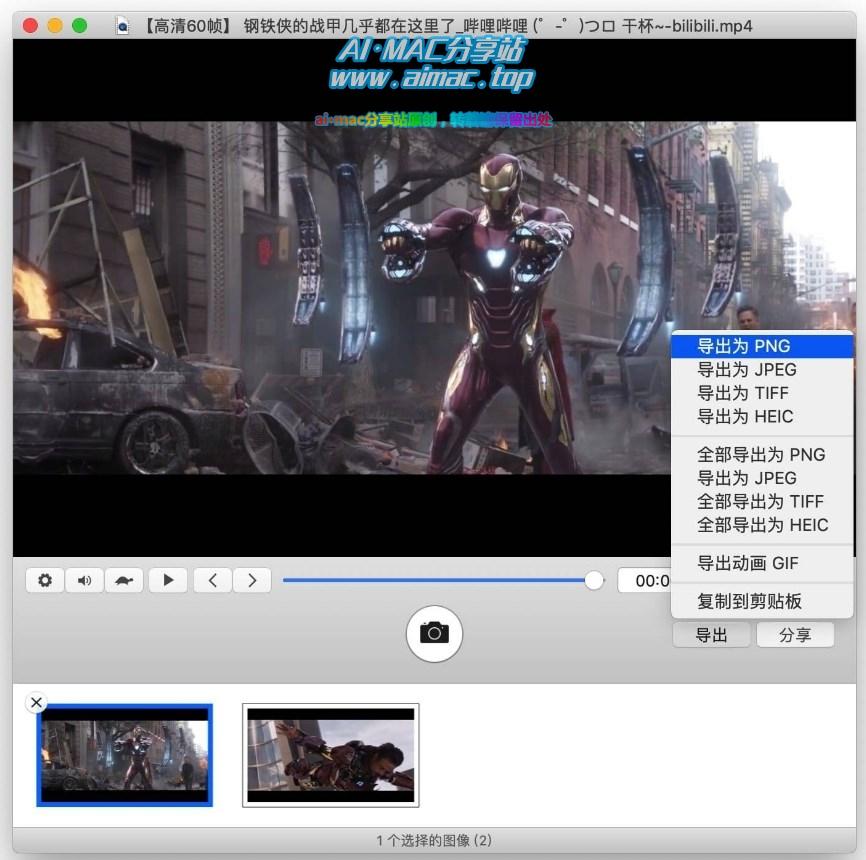
Task: Click the 导出 button
Action: click(x=711, y=635)
